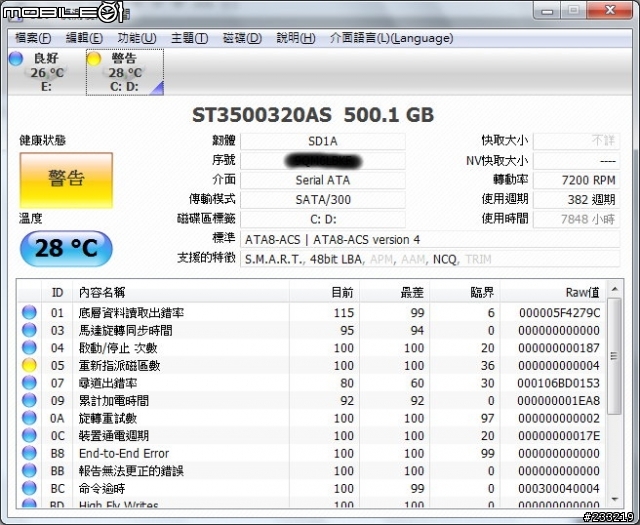Click the 7848 小時 power-on hours value

point(576,219)
